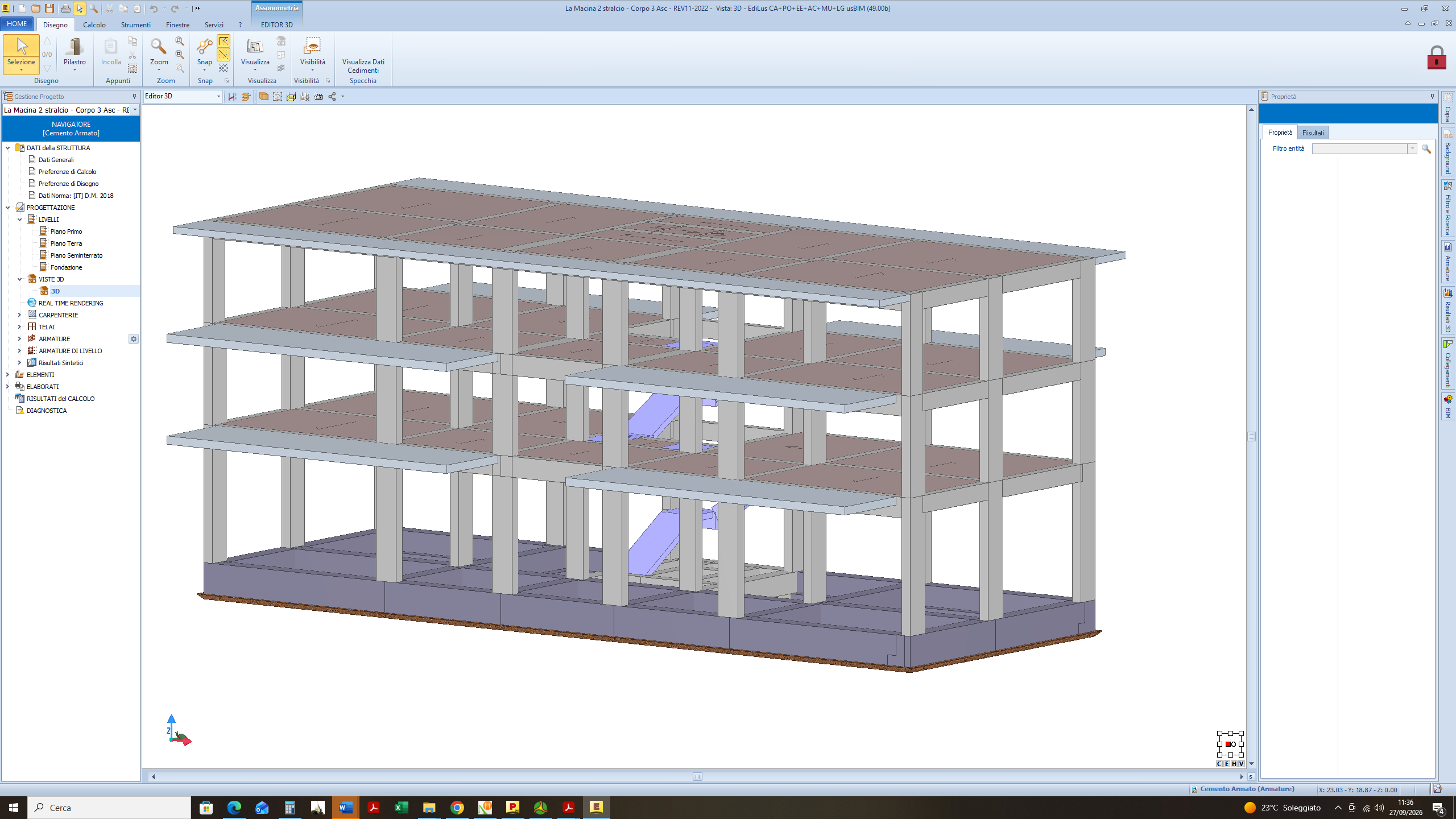Click the solid box render icon

pyautogui.click(x=264, y=97)
